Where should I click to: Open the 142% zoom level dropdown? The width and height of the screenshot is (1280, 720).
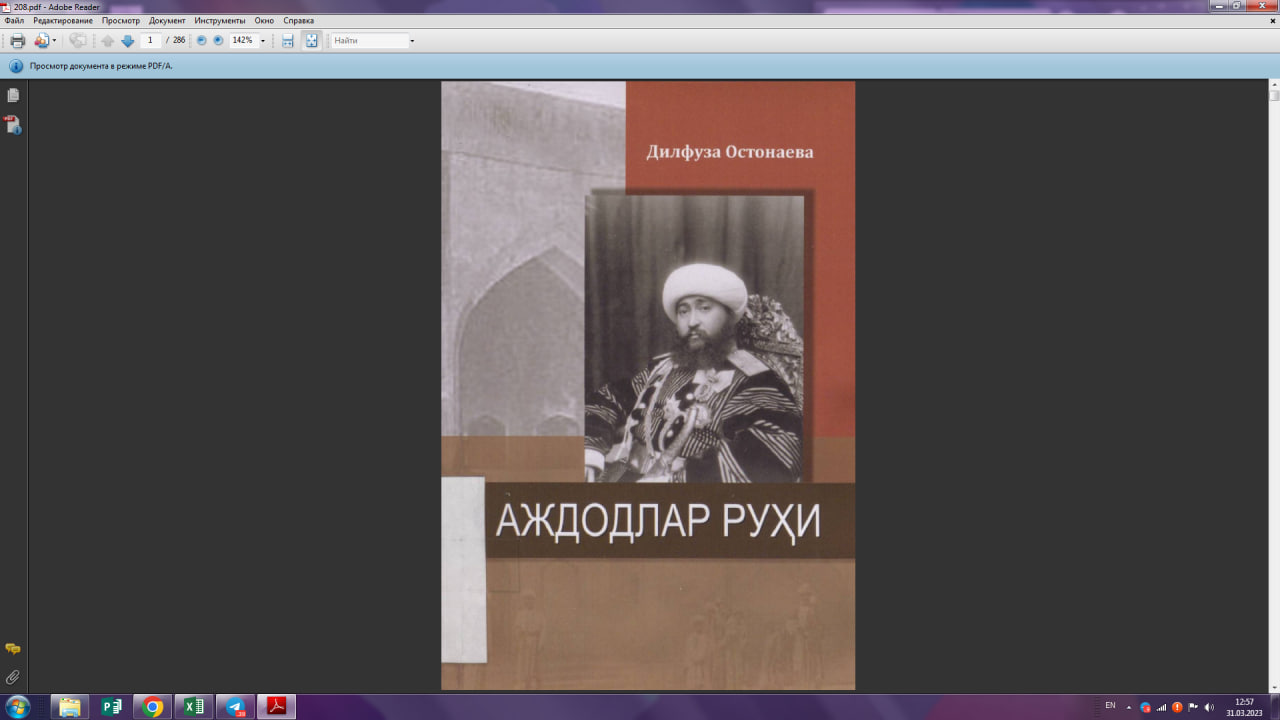coord(263,40)
